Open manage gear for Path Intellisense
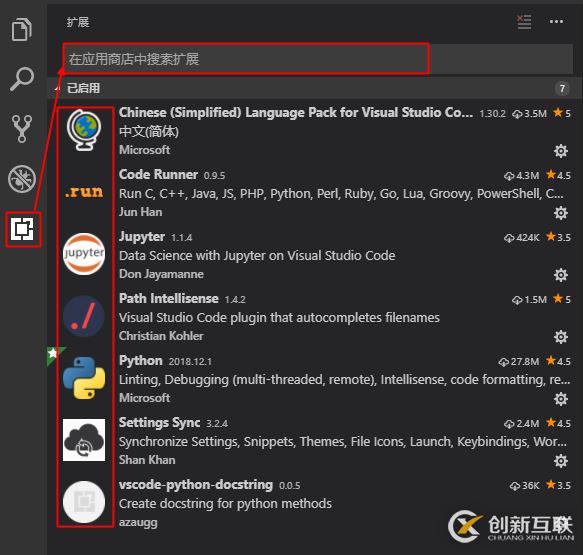The width and height of the screenshot is (583, 555). point(561,337)
